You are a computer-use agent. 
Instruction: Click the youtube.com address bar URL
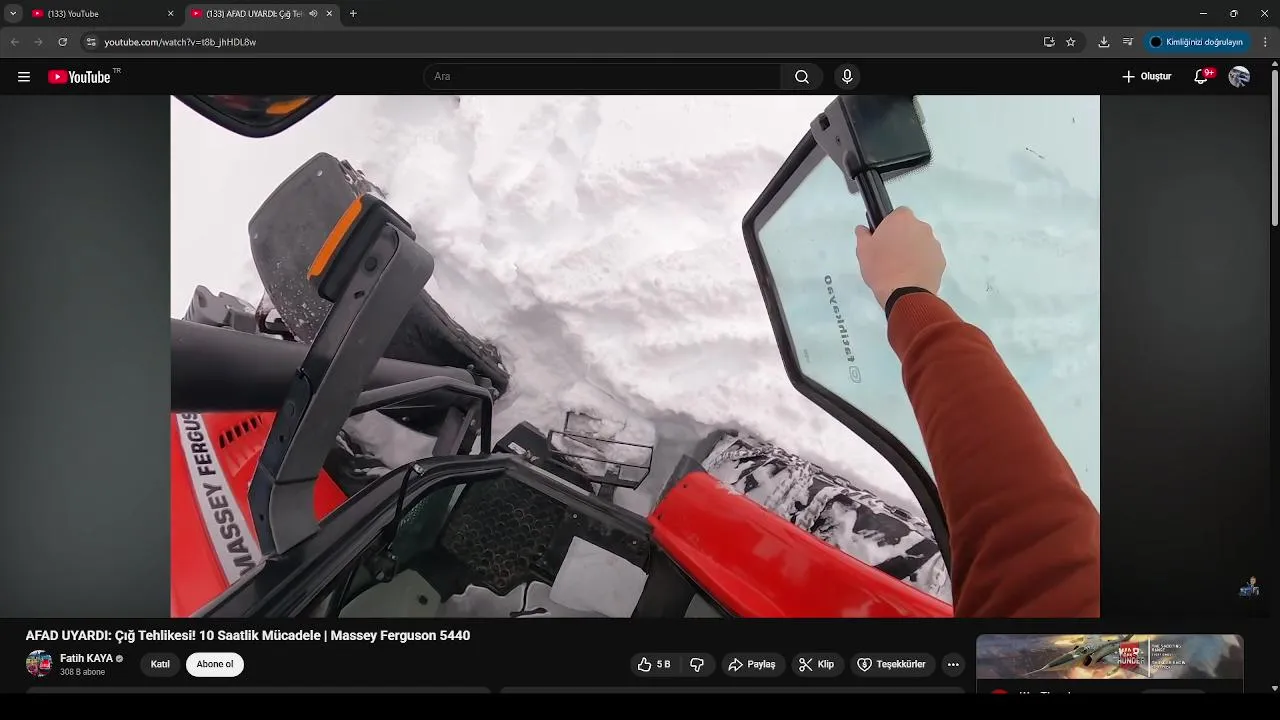(x=180, y=42)
